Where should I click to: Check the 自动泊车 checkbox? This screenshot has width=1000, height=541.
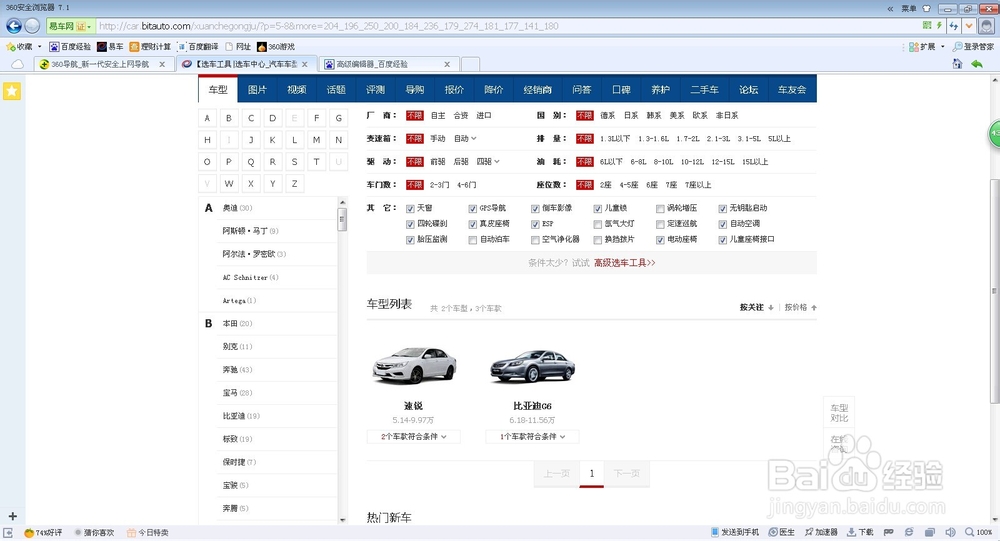tap(473, 241)
